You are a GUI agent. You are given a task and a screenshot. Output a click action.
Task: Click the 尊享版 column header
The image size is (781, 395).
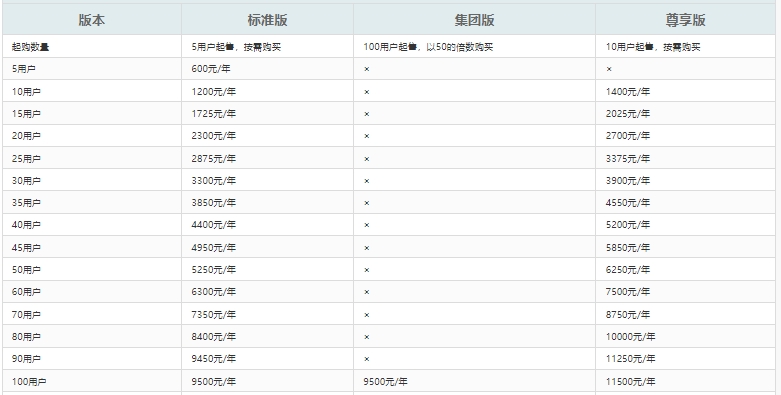point(685,20)
